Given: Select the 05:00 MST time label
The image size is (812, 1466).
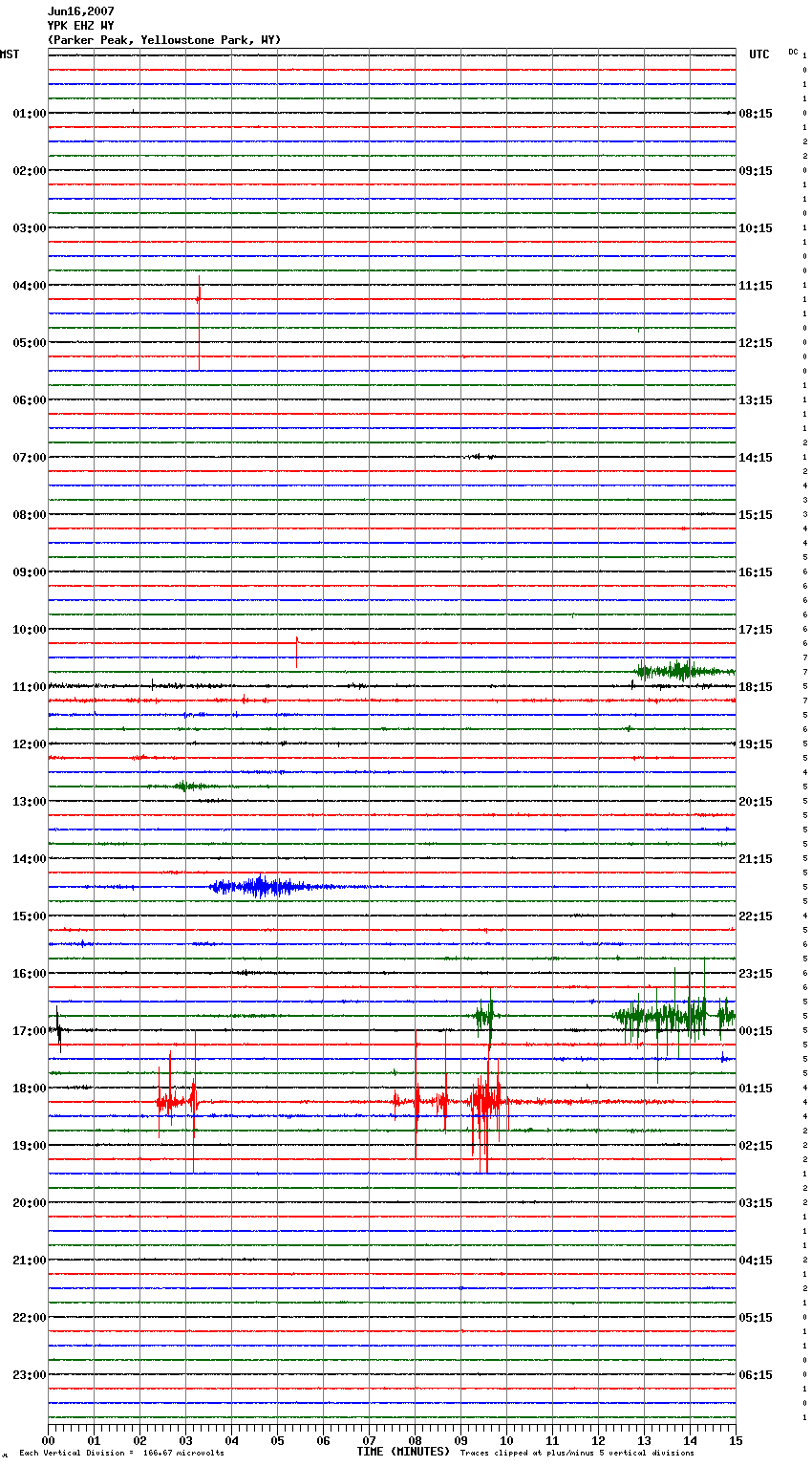Looking at the screenshot, I should pos(30,343).
